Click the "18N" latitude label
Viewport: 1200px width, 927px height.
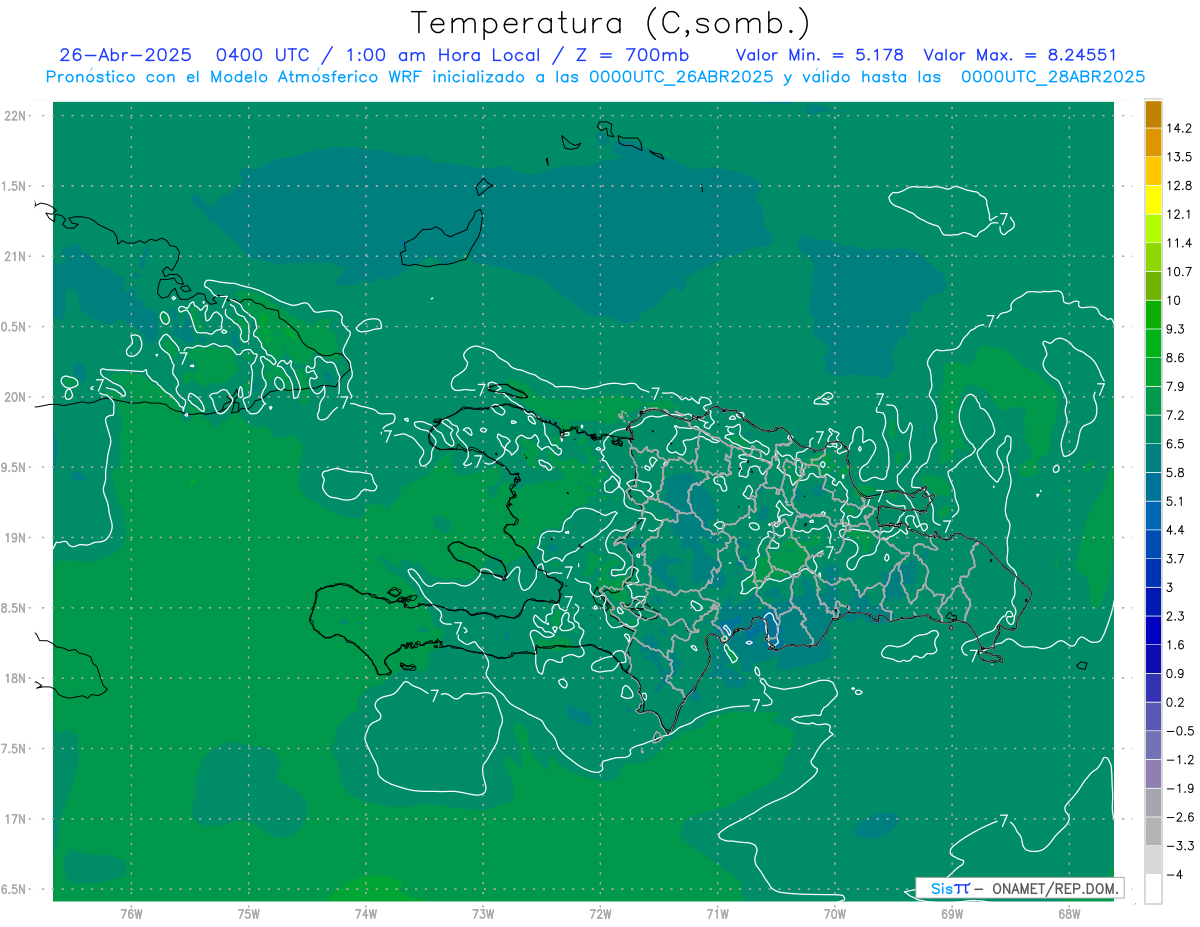pos(16,678)
